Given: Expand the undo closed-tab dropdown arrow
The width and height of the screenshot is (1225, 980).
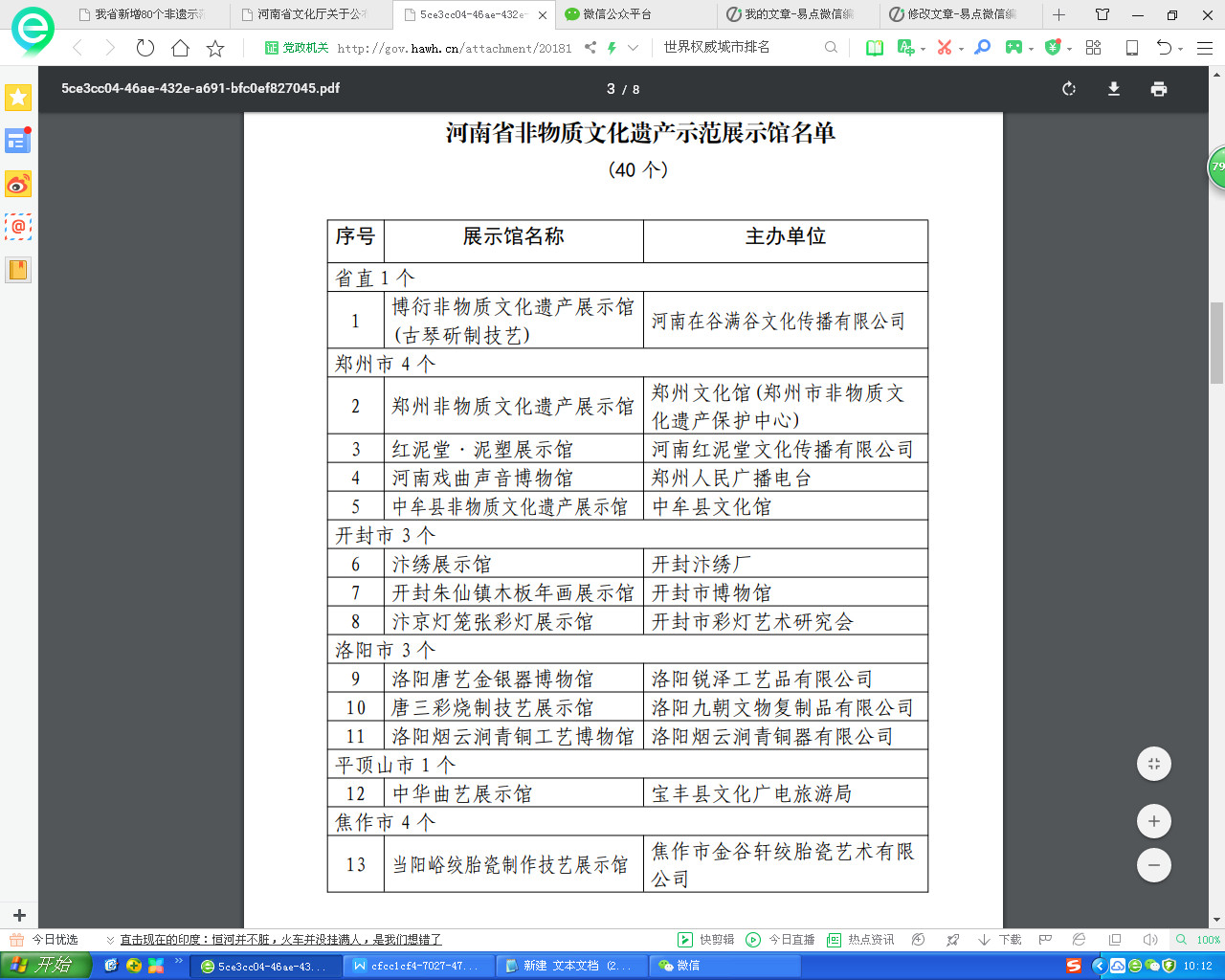Looking at the screenshot, I should (1180, 49).
